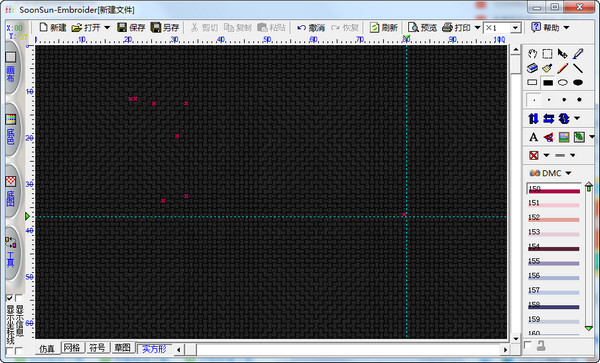Click the text tool letter A
The width and height of the screenshot is (600, 363).
[x=533, y=137]
